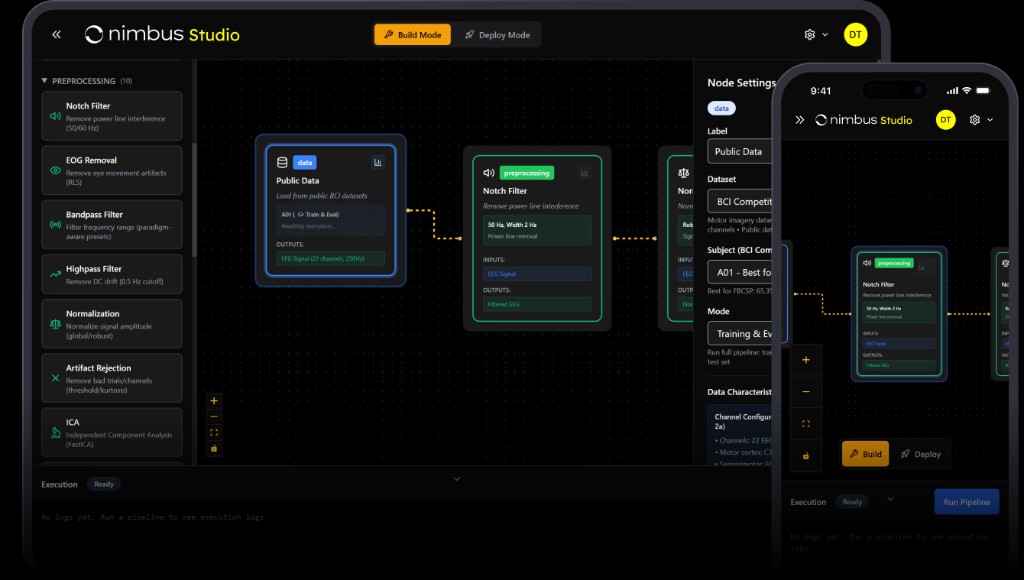Select the Notch Filter speaker icon in sidebar
1024x580 pixels.
55,116
